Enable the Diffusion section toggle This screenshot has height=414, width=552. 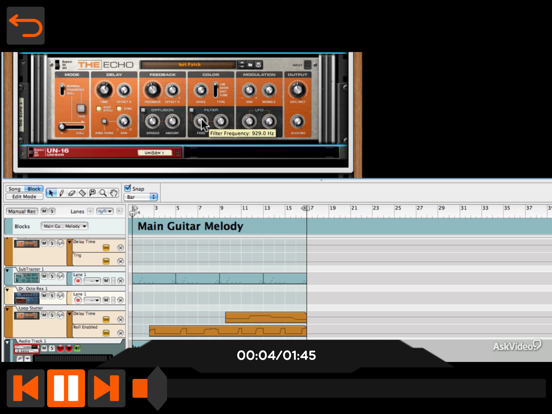pos(143,110)
